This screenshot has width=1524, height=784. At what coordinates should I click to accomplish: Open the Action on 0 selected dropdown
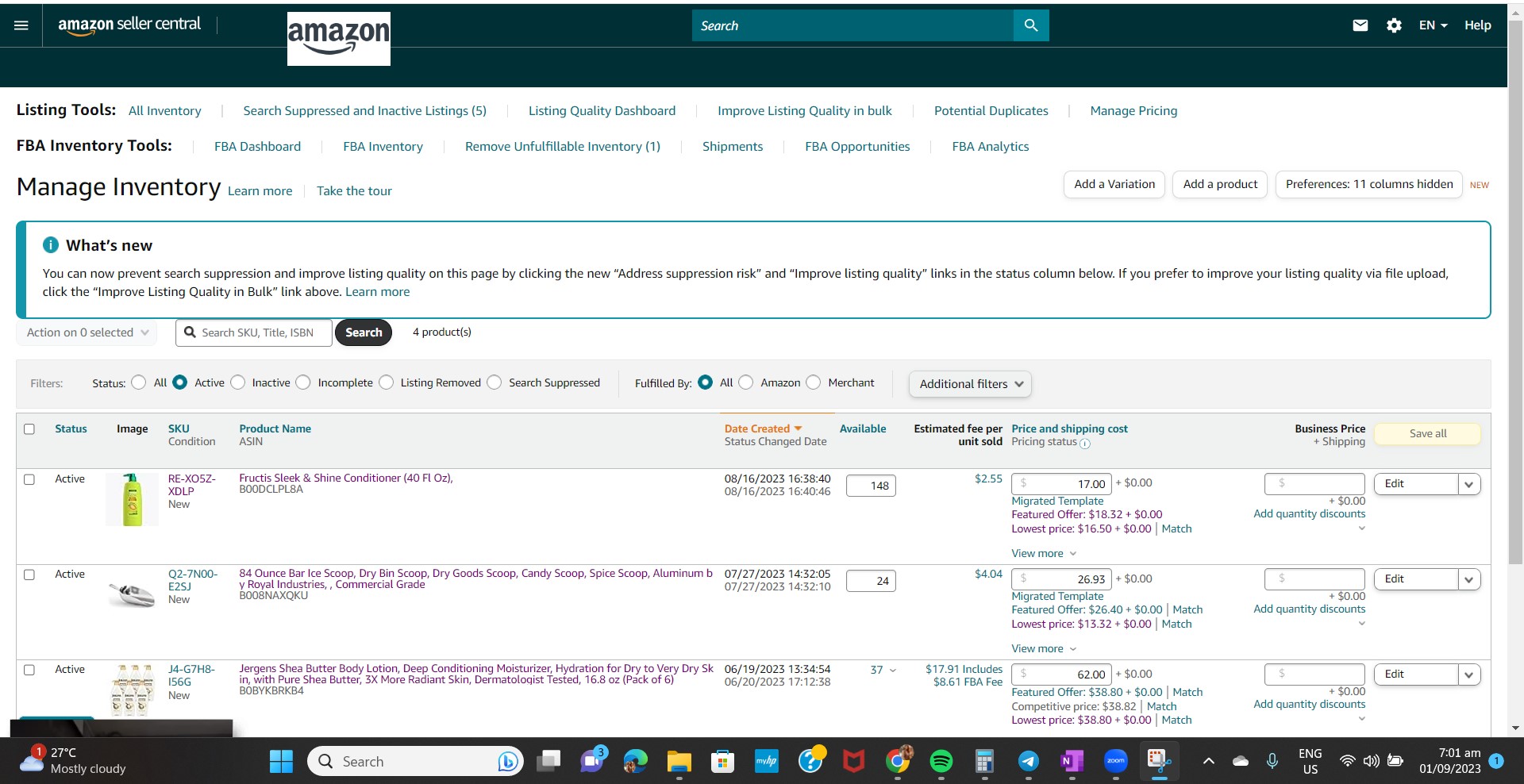click(87, 332)
